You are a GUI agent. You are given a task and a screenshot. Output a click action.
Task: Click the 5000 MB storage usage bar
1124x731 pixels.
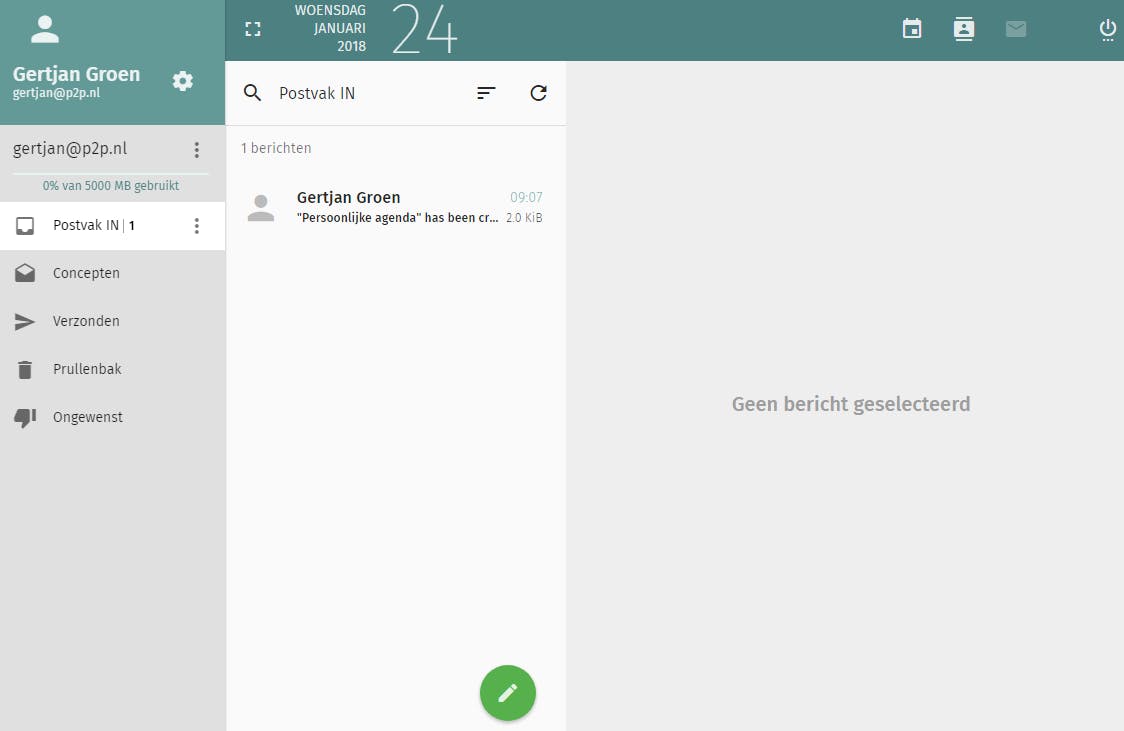coord(110,185)
